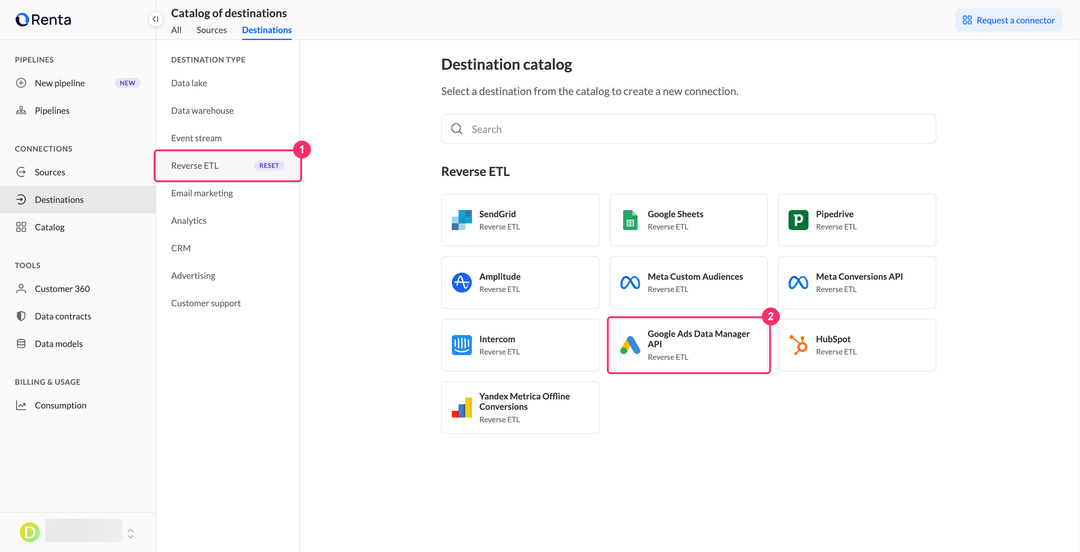This screenshot has width=1080, height=552.
Task: Open Customer 360 tool
Action: [78, 289]
